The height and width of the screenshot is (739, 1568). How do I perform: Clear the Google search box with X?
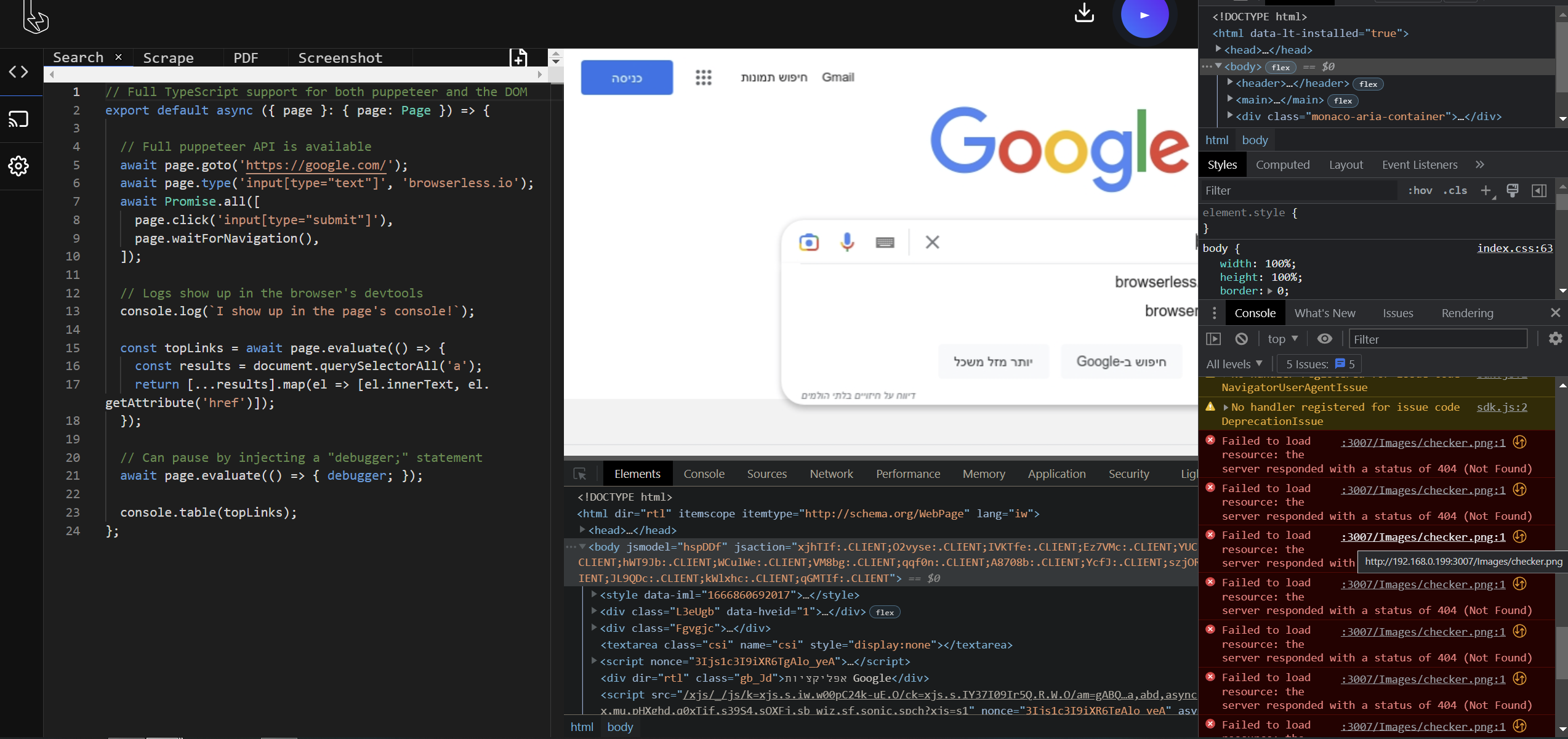(x=932, y=242)
